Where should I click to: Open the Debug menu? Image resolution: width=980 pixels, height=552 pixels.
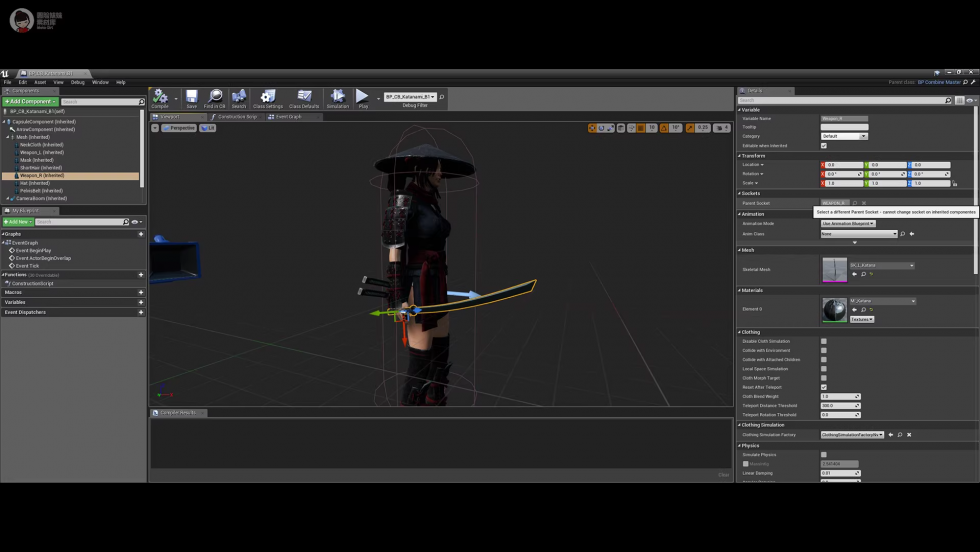pyautogui.click(x=78, y=82)
